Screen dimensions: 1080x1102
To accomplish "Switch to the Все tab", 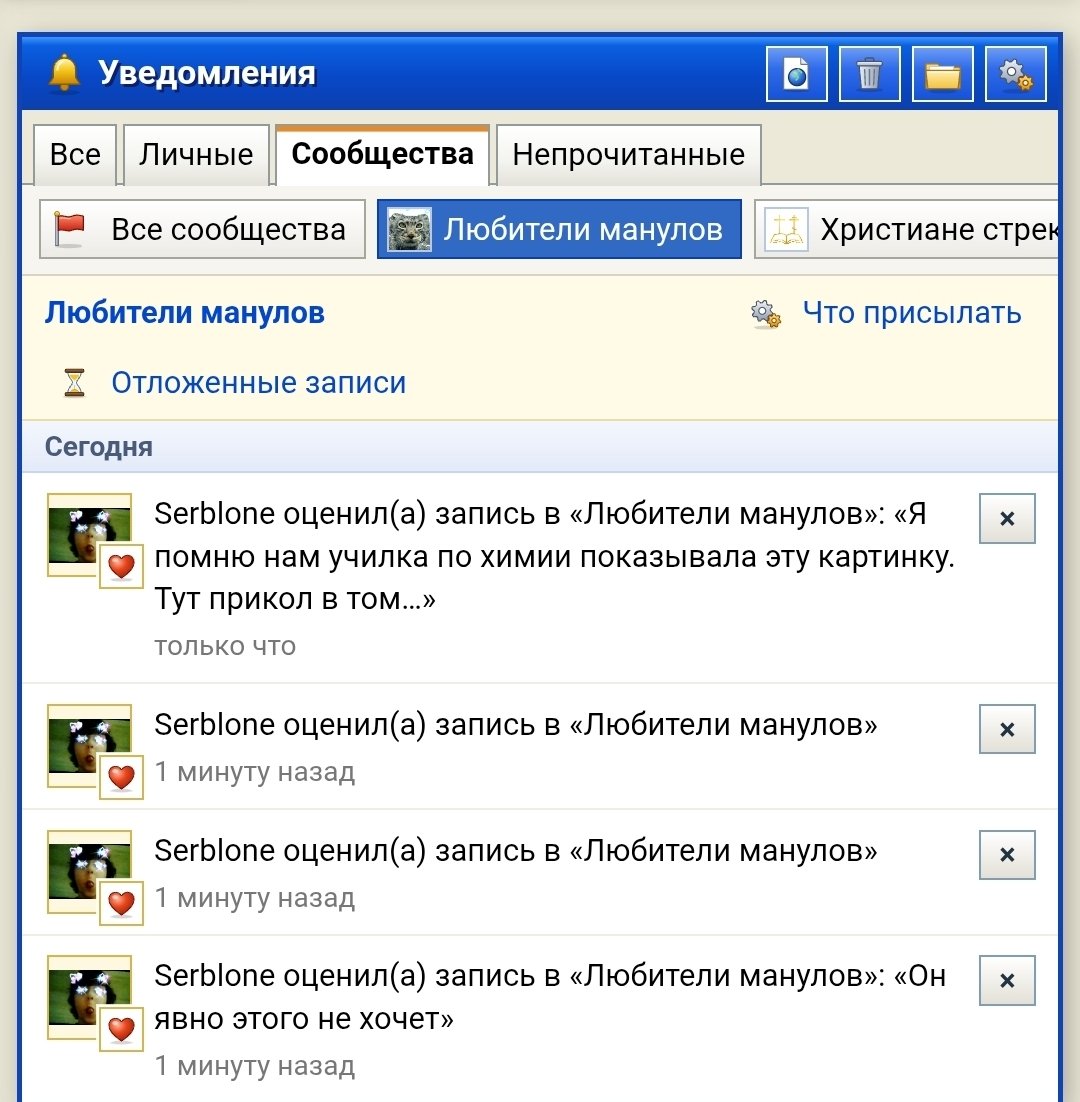I will pos(74,155).
